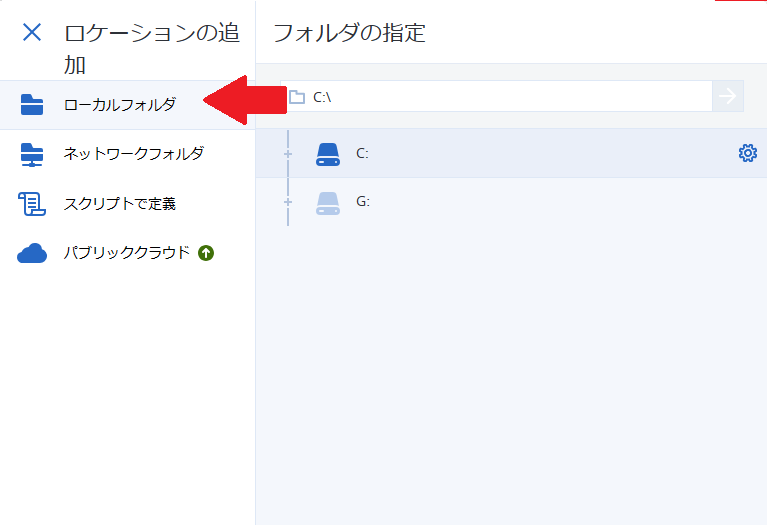This screenshot has height=525, width=767.
Task: Select the ネットワークフォルダ network icon
Action: tap(32, 155)
